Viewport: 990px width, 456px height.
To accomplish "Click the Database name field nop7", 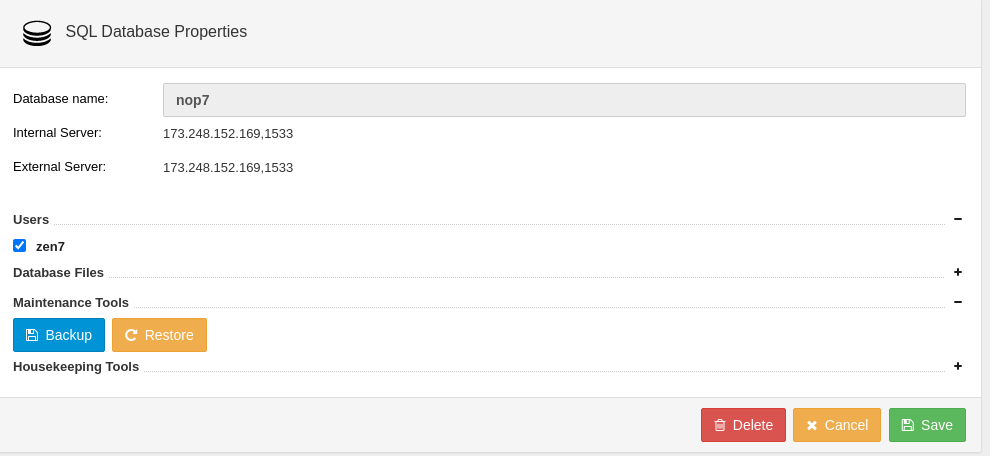I will coord(564,100).
